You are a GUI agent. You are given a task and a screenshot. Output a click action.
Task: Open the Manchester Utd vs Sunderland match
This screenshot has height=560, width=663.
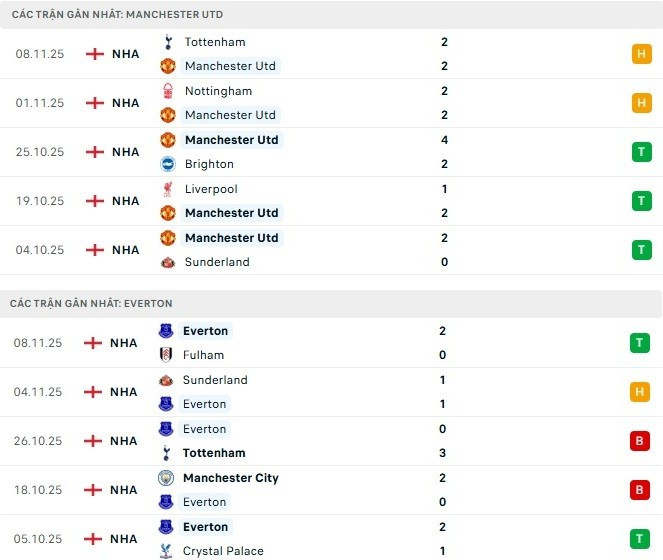click(x=300, y=250)
